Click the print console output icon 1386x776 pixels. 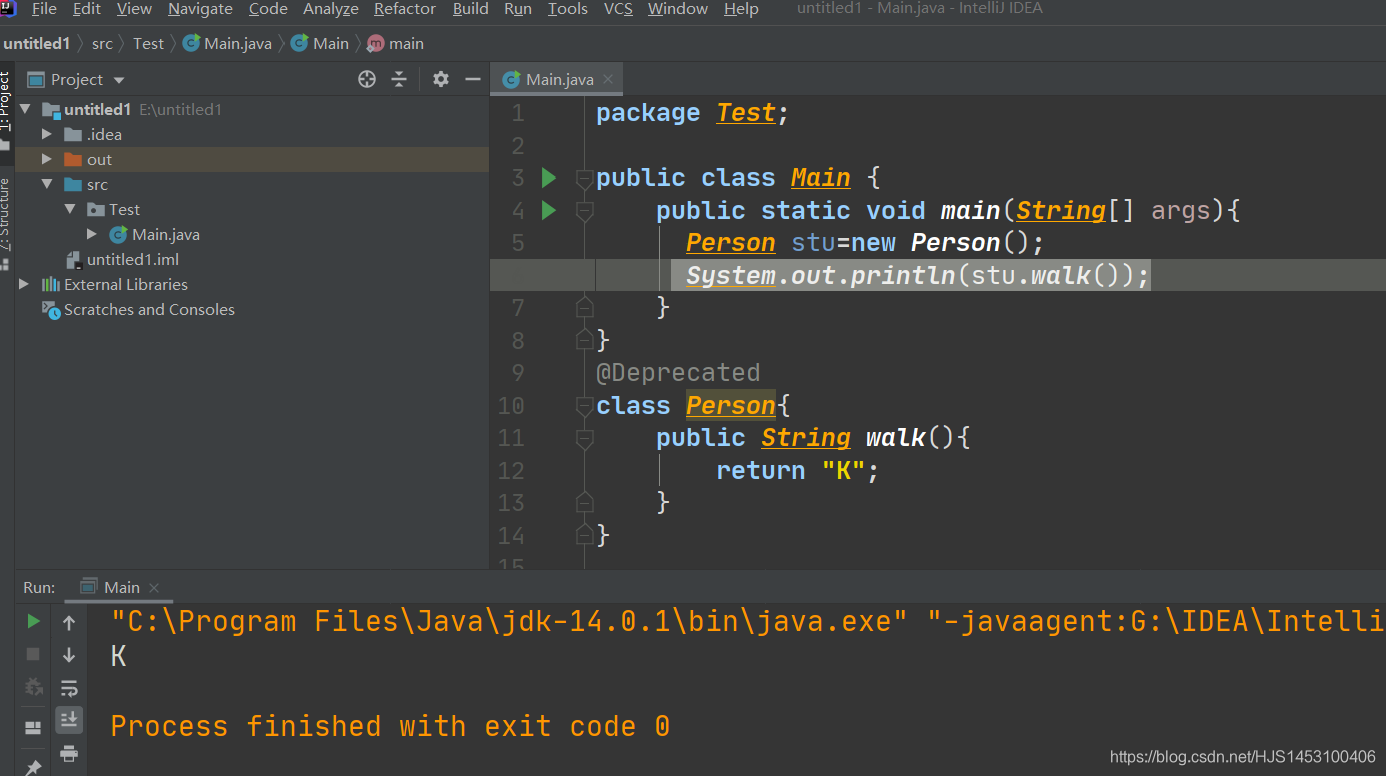pyautogui.click(x=69, y=753)
